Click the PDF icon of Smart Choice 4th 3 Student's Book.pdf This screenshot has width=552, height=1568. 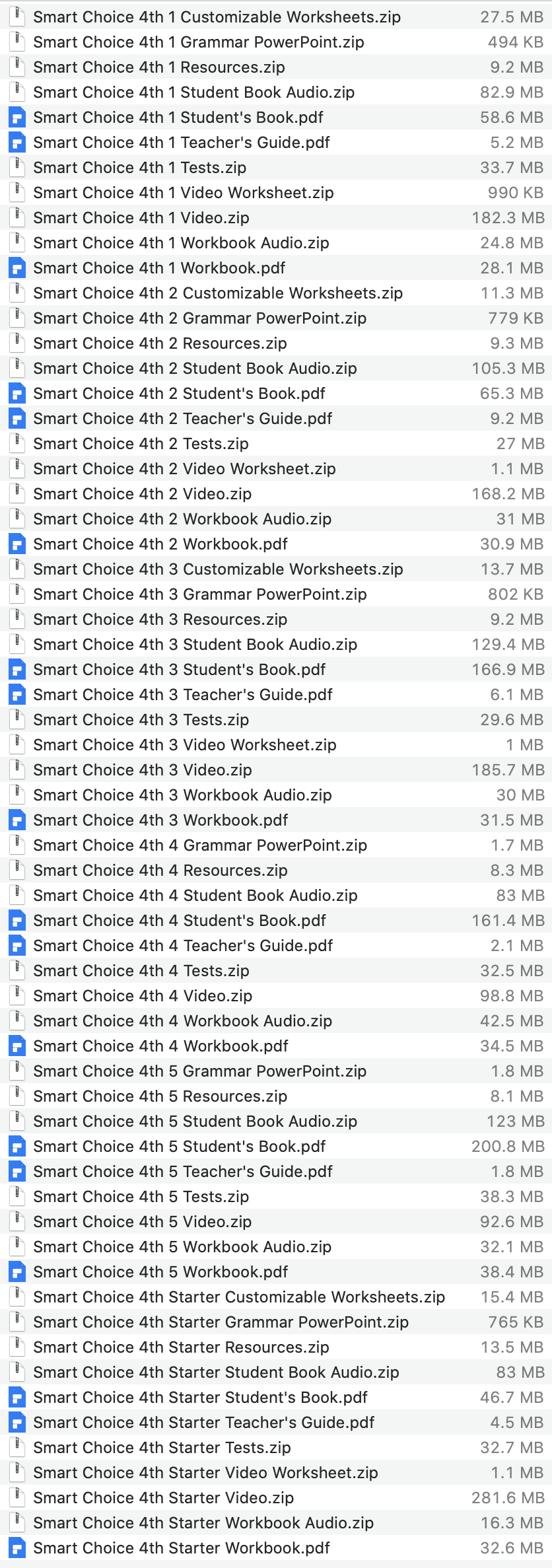tap(17, 670)
